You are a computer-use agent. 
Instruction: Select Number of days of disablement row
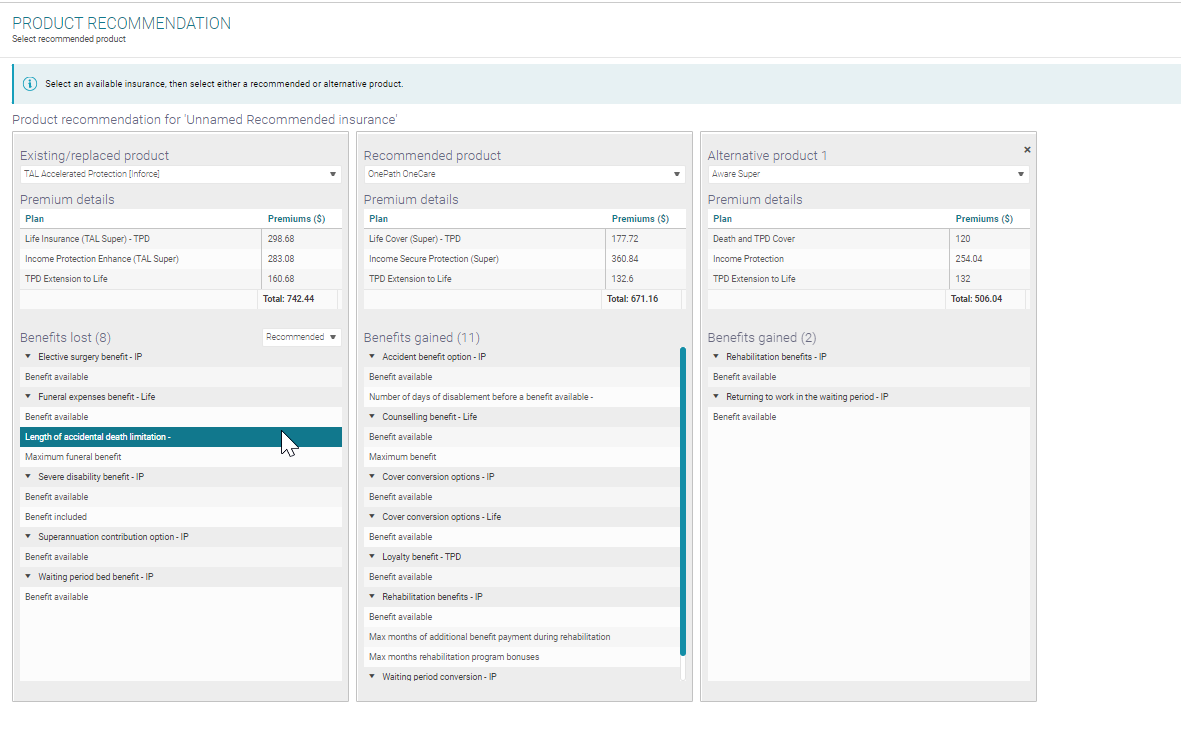[x=521, y=397]
